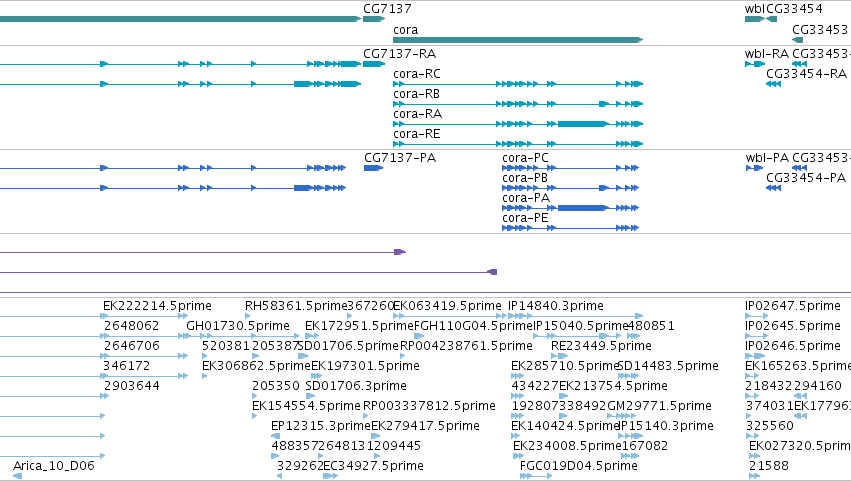Select the feature labeled 2646706
Screen dimensions: 851x481
coord(131,346)
